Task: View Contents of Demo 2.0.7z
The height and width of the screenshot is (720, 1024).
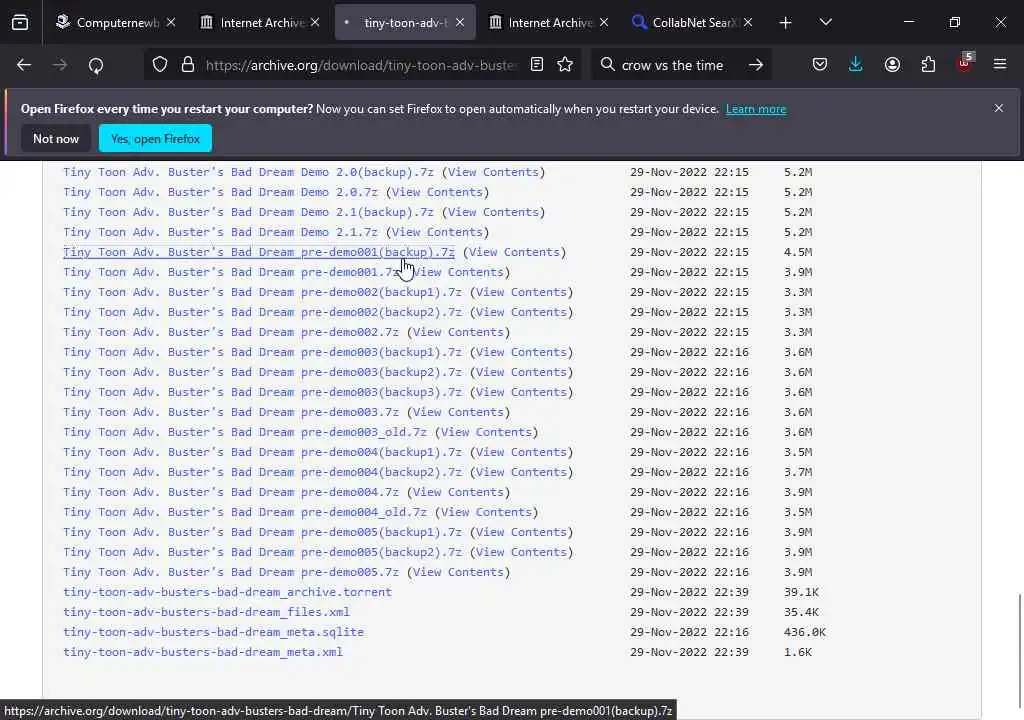Action: pyautogui.click(x=438, y=192)
